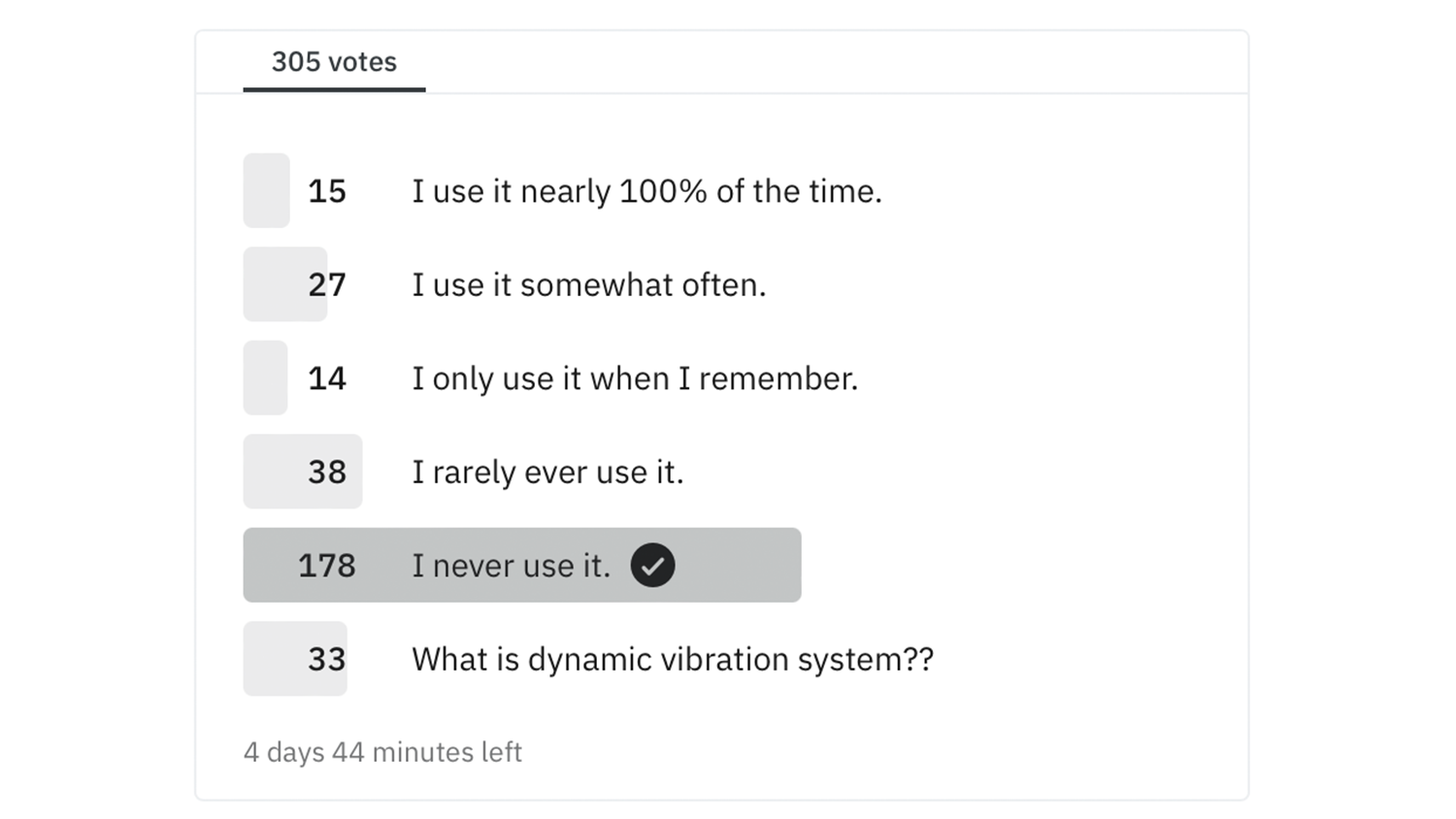Click the number 15 vote count
The width and height of the screenshot is (1456, 819).
[327, 191]
